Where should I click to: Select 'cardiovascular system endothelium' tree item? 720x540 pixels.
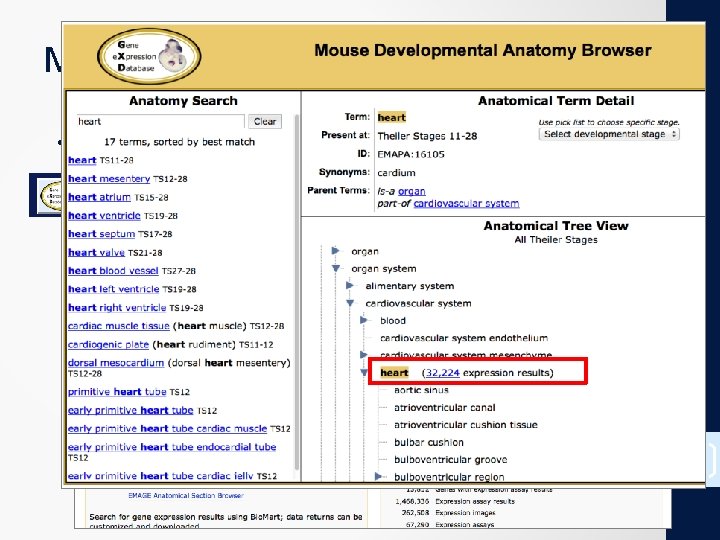click(464, 338)
